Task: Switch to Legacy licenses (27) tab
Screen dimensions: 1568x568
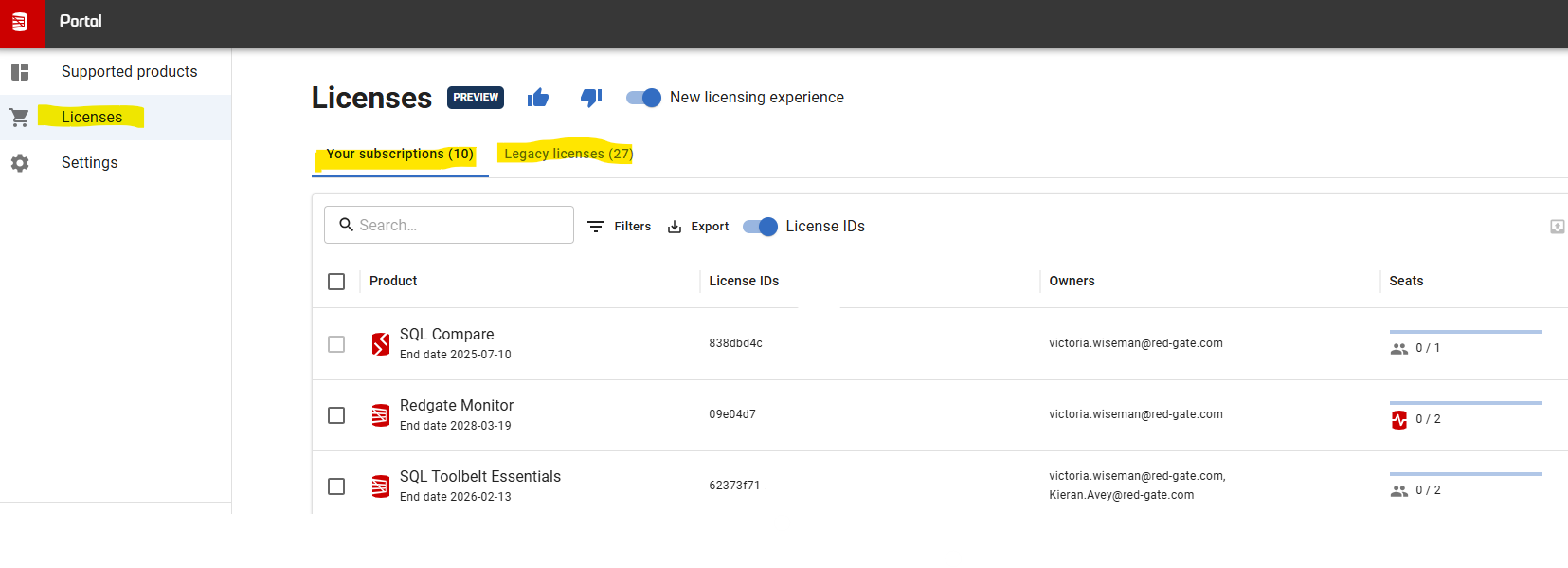Action: coord(568,154)
